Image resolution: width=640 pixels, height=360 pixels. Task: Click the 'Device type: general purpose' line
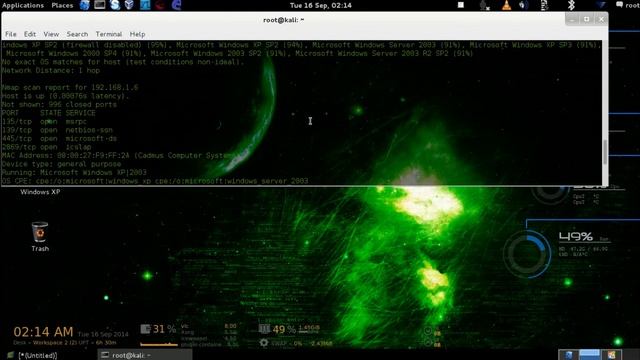pos(61,164)
